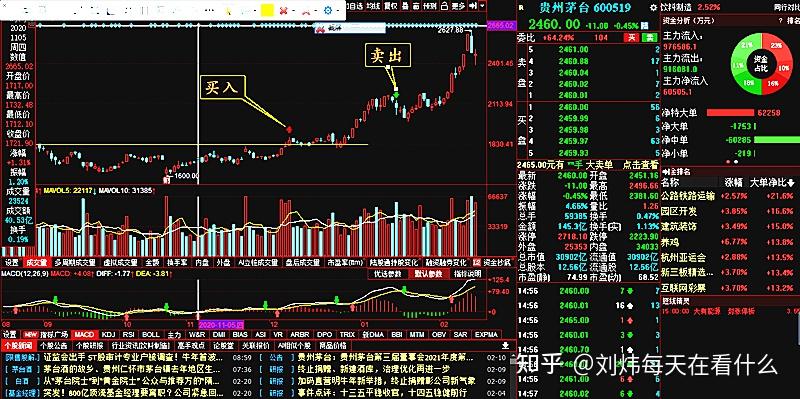The image size is (800, 399).
Task: Click the 优选参数 button
Action: click(x=387, y=274)
